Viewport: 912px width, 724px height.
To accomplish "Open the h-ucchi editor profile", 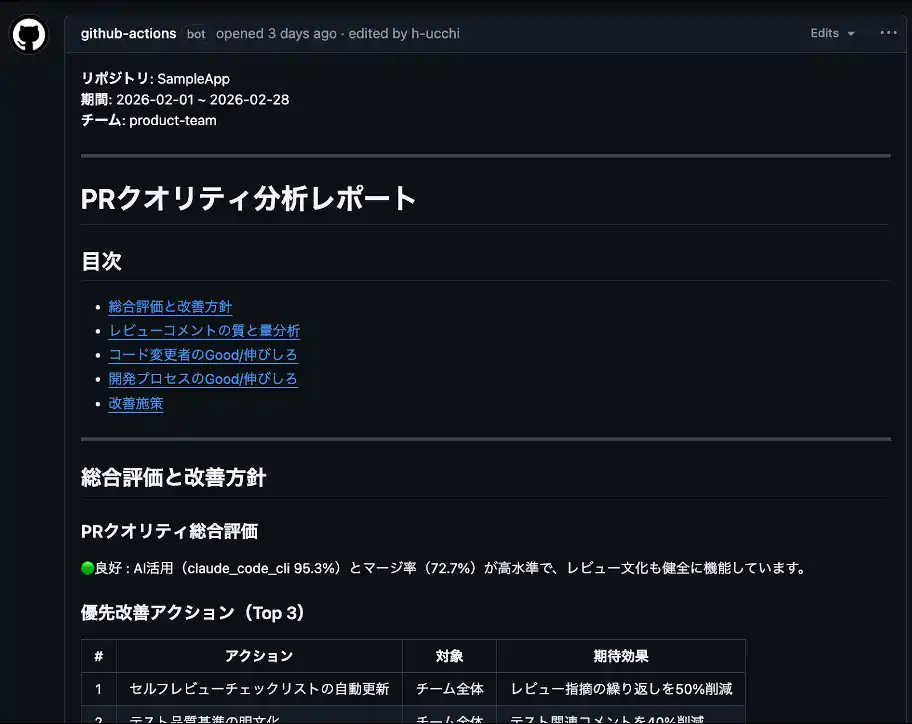I will (x=434, y=33).
